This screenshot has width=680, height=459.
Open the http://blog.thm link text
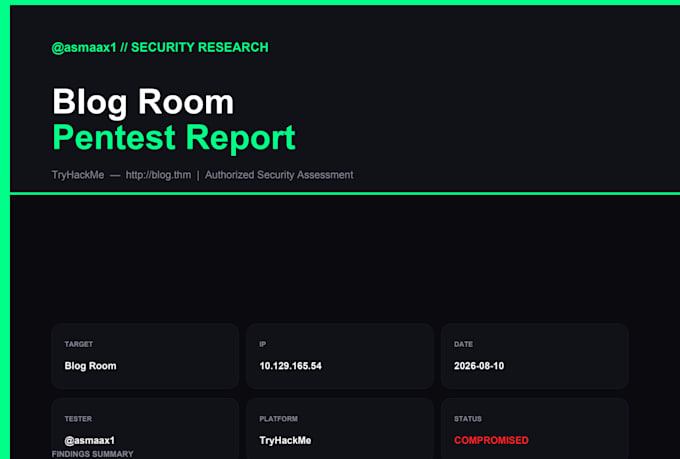click(158, 175)
